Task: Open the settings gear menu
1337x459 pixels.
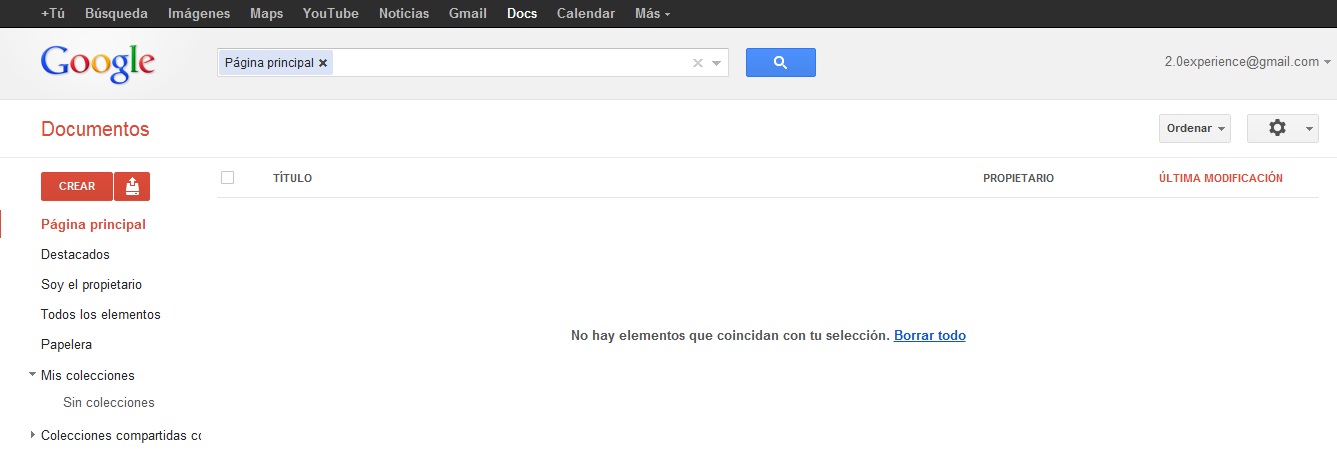Action: [1282, 128]
